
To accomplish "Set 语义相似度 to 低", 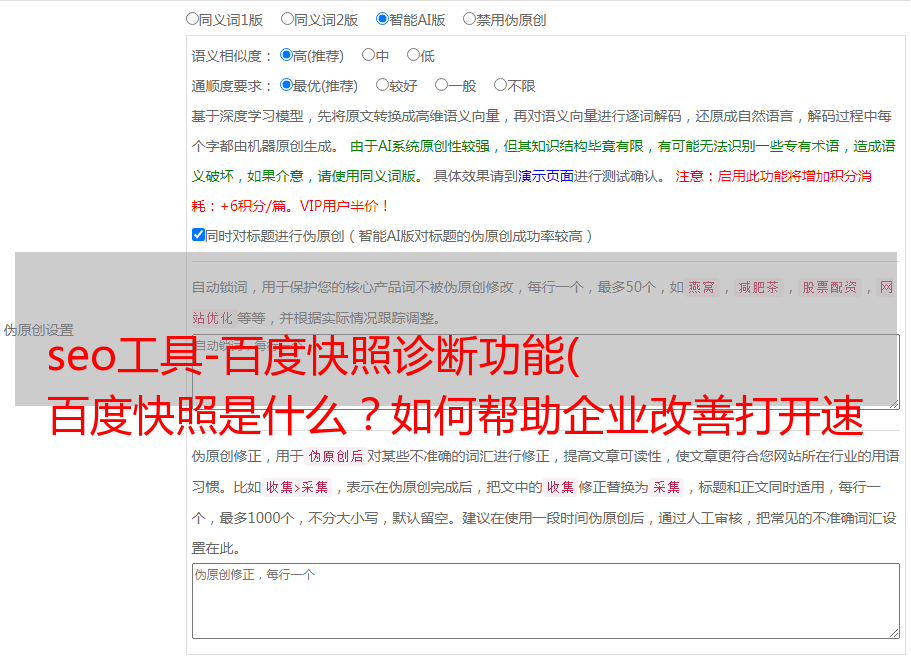I will tap(413, 55).
